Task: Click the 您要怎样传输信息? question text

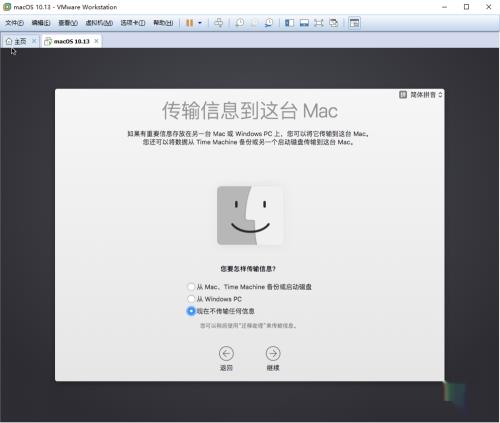Action: (248, 269)
